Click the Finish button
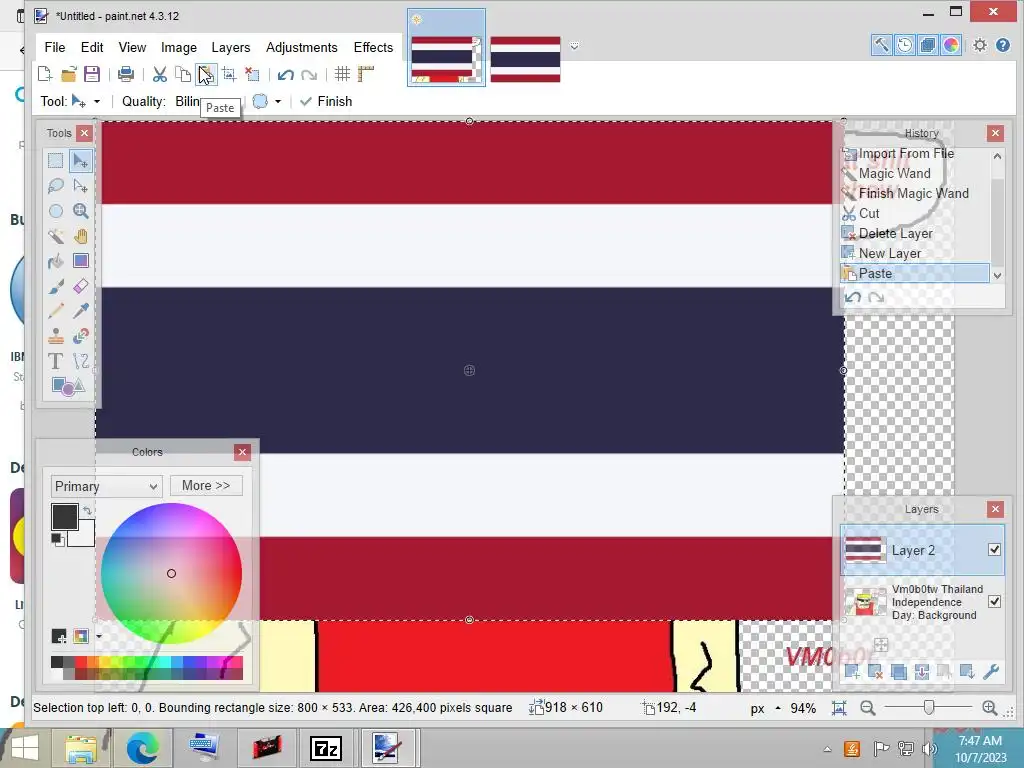 click(326, 101)
